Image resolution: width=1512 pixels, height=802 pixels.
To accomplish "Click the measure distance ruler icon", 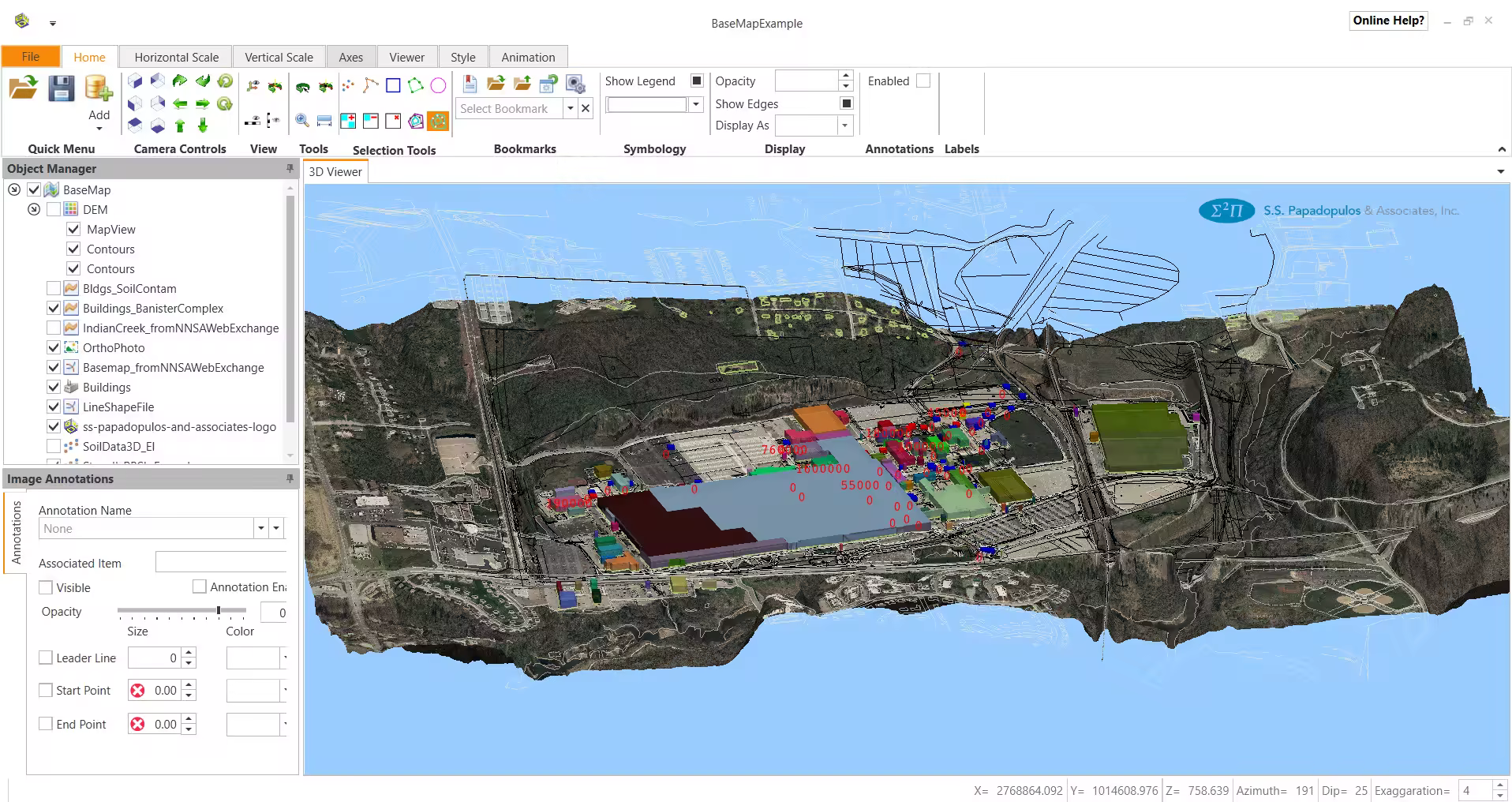I will pyautogui.click(x=324, y=121).
